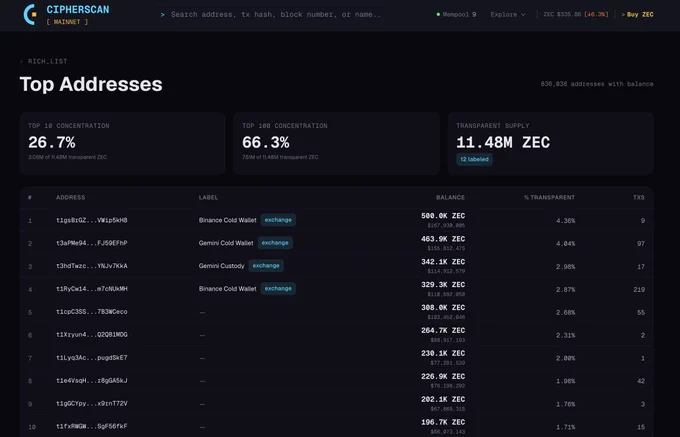The image size is (680, 437).
Task: Click the 2.98% transparent value
Action: point(566,267)
